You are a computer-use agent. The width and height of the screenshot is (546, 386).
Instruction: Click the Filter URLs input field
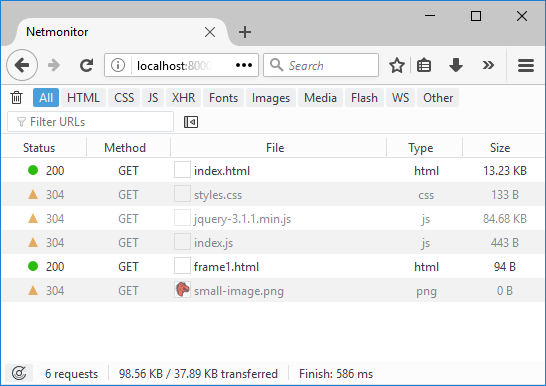[91, 122]
